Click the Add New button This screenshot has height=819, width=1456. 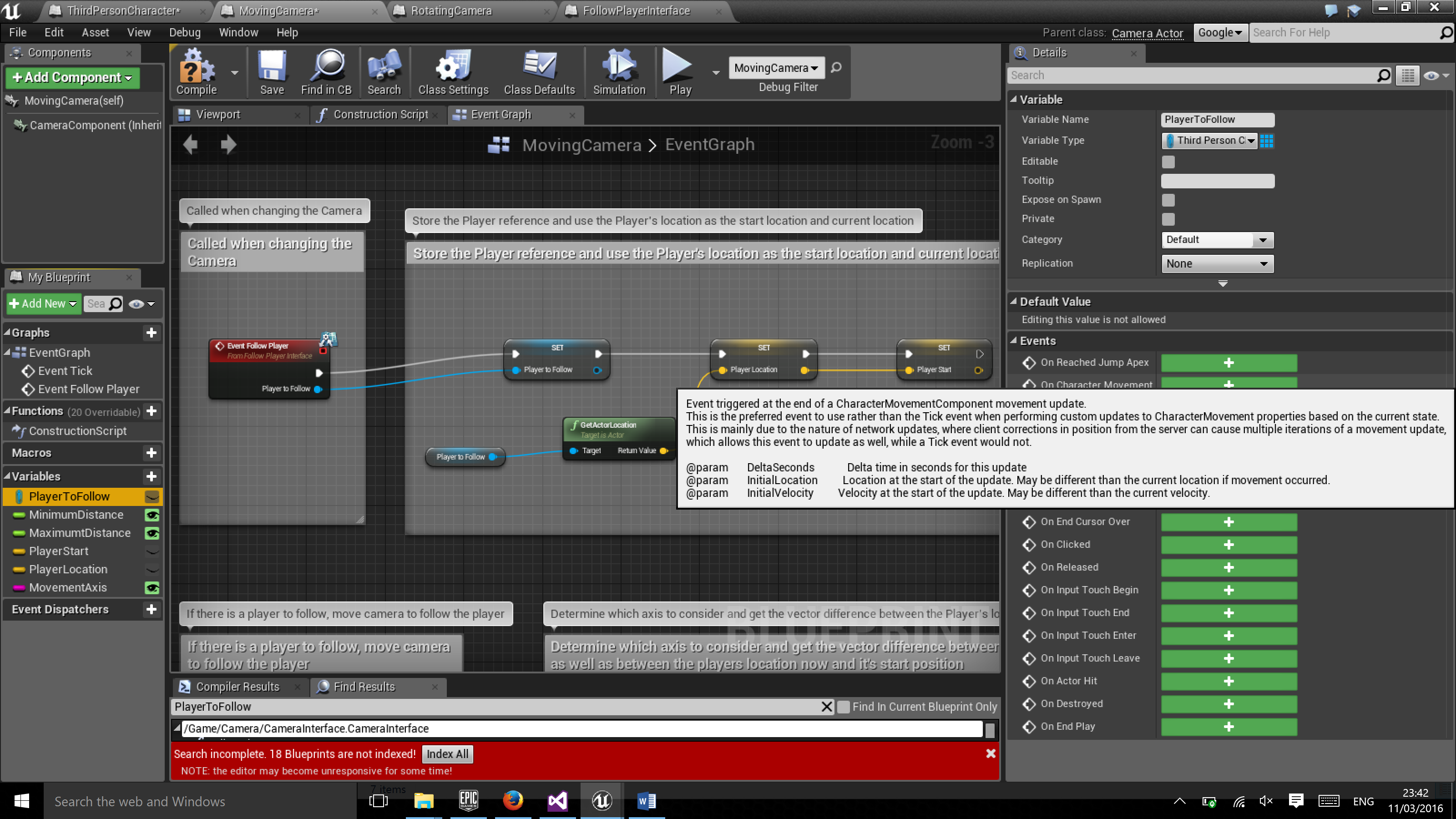pyautogui.click(x=44, y=303)
